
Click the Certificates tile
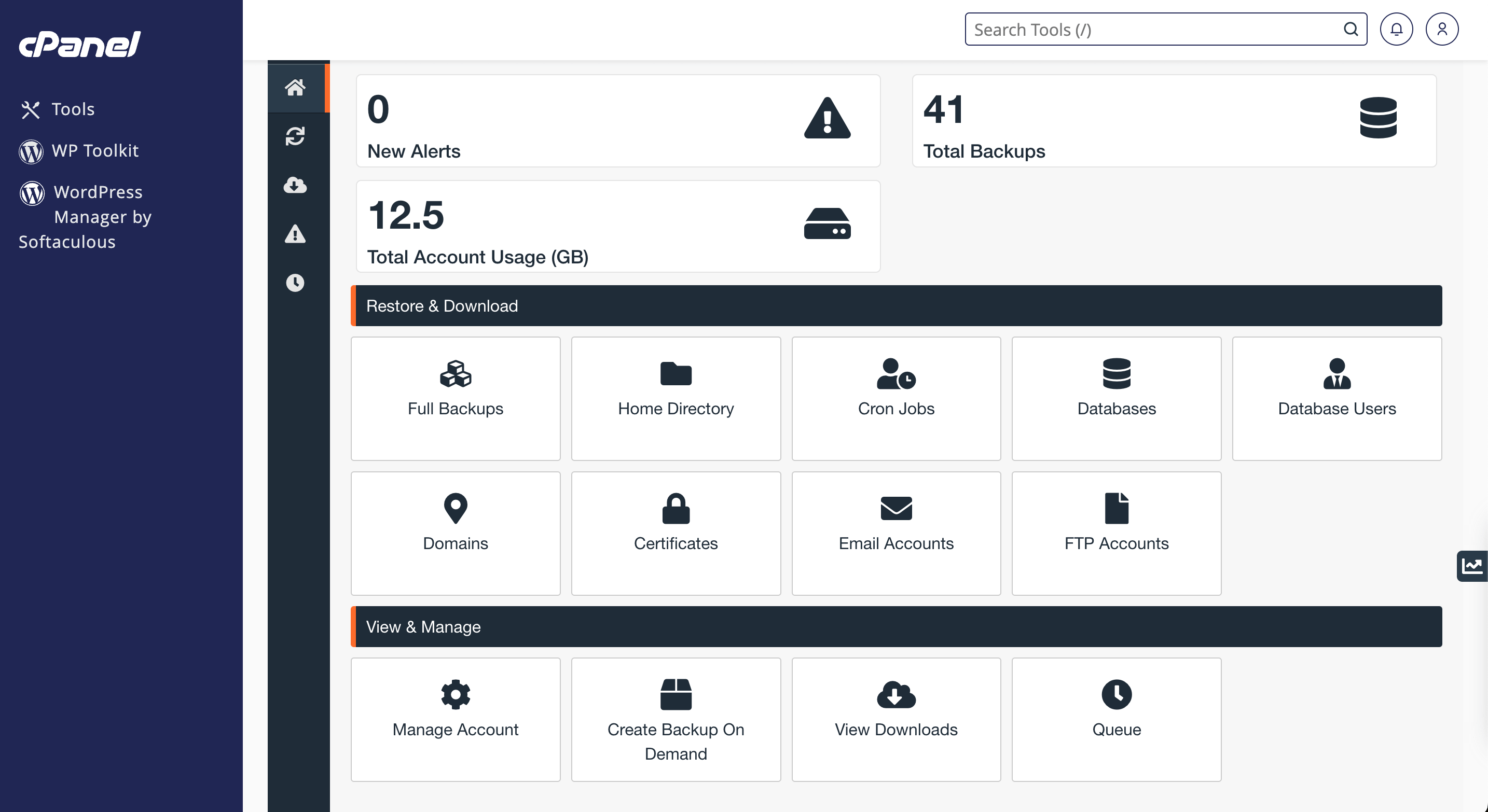pos(676,533)
